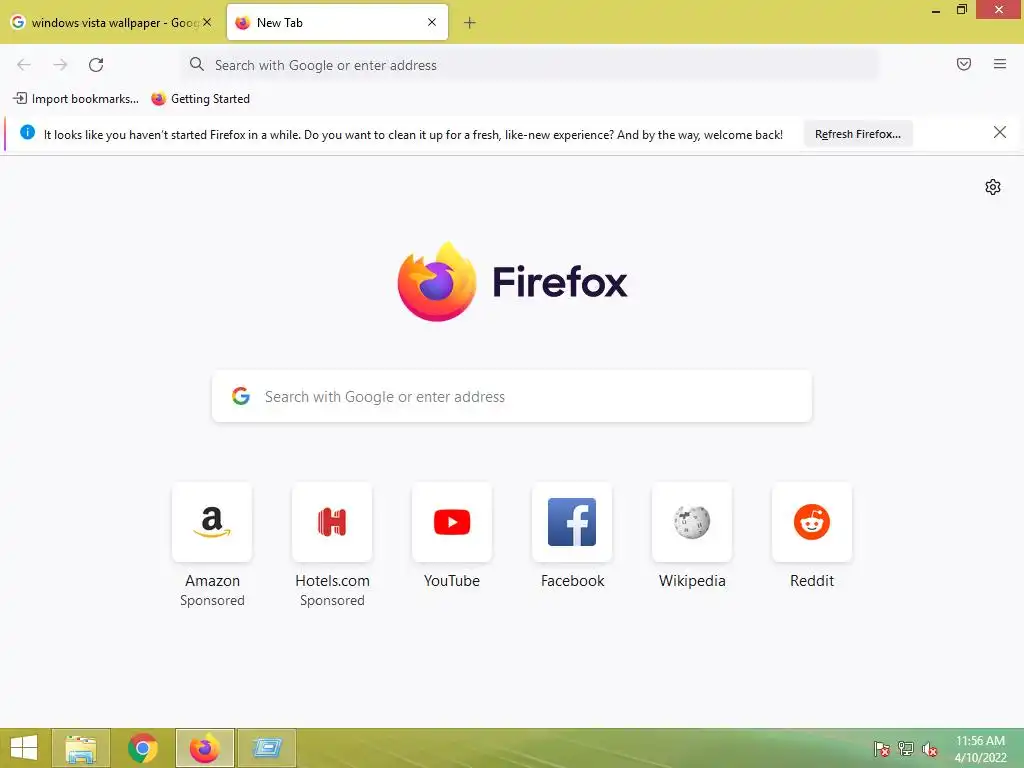Open File Explorer from the taskbar
Viewport: 1024px width, 768px height.
coord(81,748)
